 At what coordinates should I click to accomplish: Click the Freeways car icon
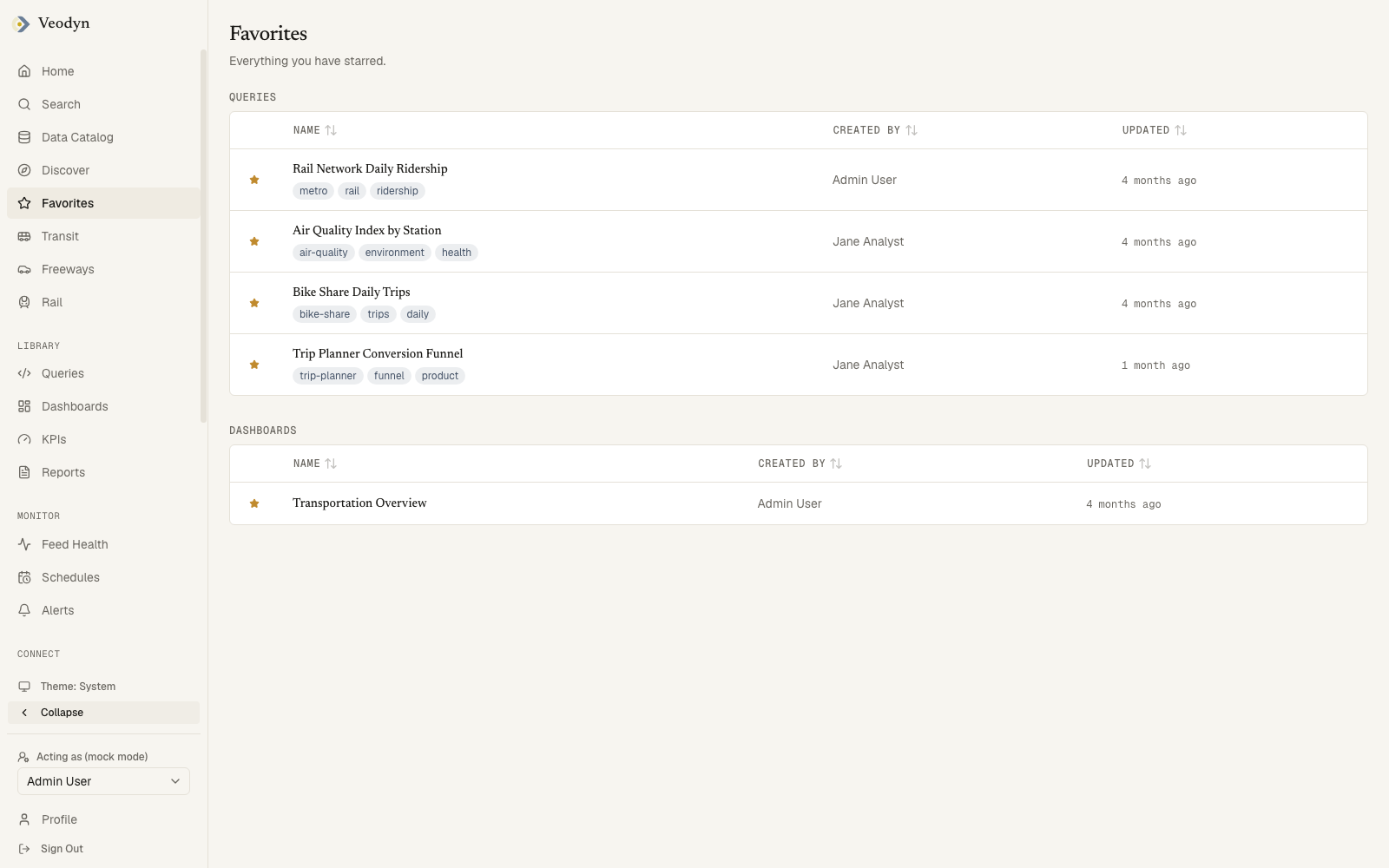(24, 269)
